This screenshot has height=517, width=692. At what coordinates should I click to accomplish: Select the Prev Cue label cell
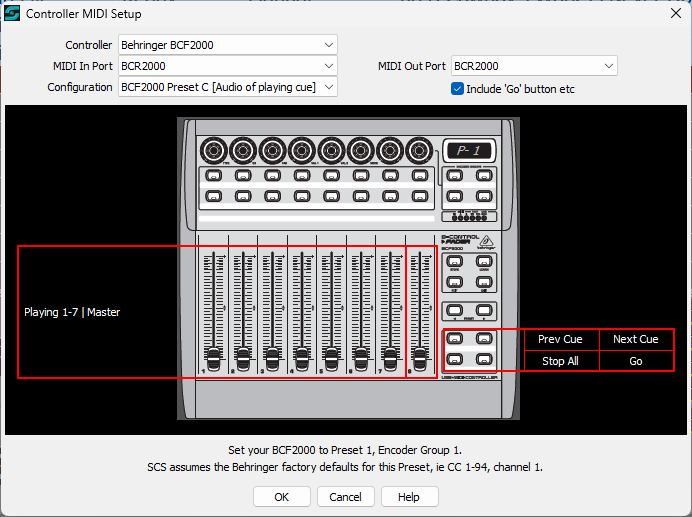pyautogui.click(x=560, y=339)
